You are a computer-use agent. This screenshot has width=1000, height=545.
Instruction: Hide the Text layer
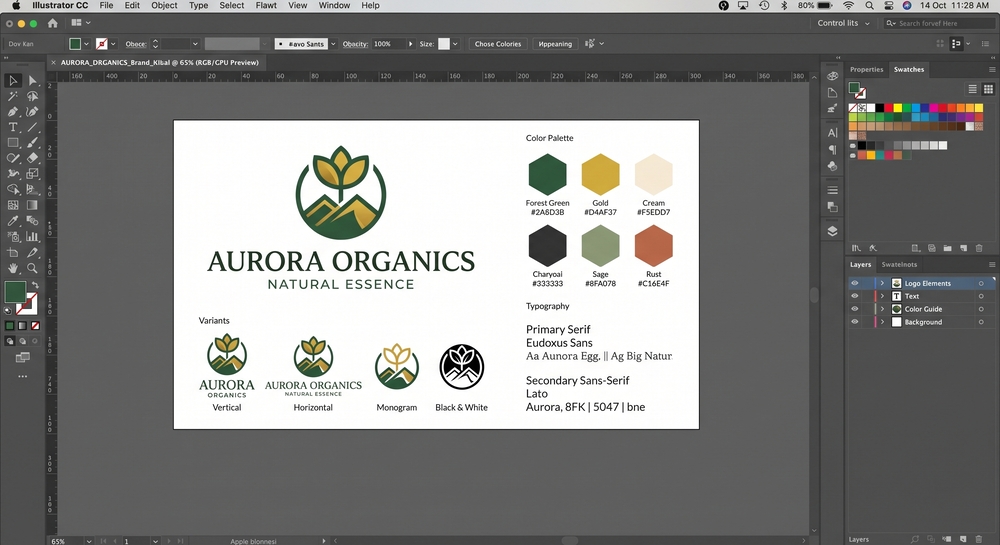point(855,296)
